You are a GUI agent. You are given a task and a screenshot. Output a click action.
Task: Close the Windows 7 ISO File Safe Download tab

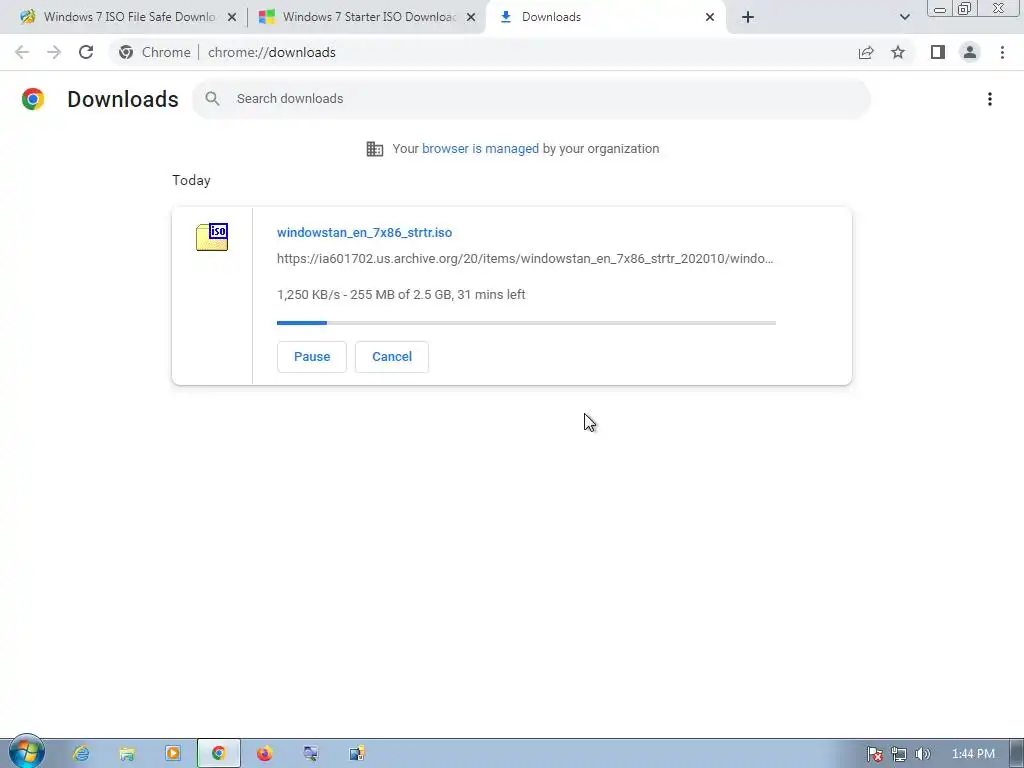pyautogui.click(x=232, y=17)
